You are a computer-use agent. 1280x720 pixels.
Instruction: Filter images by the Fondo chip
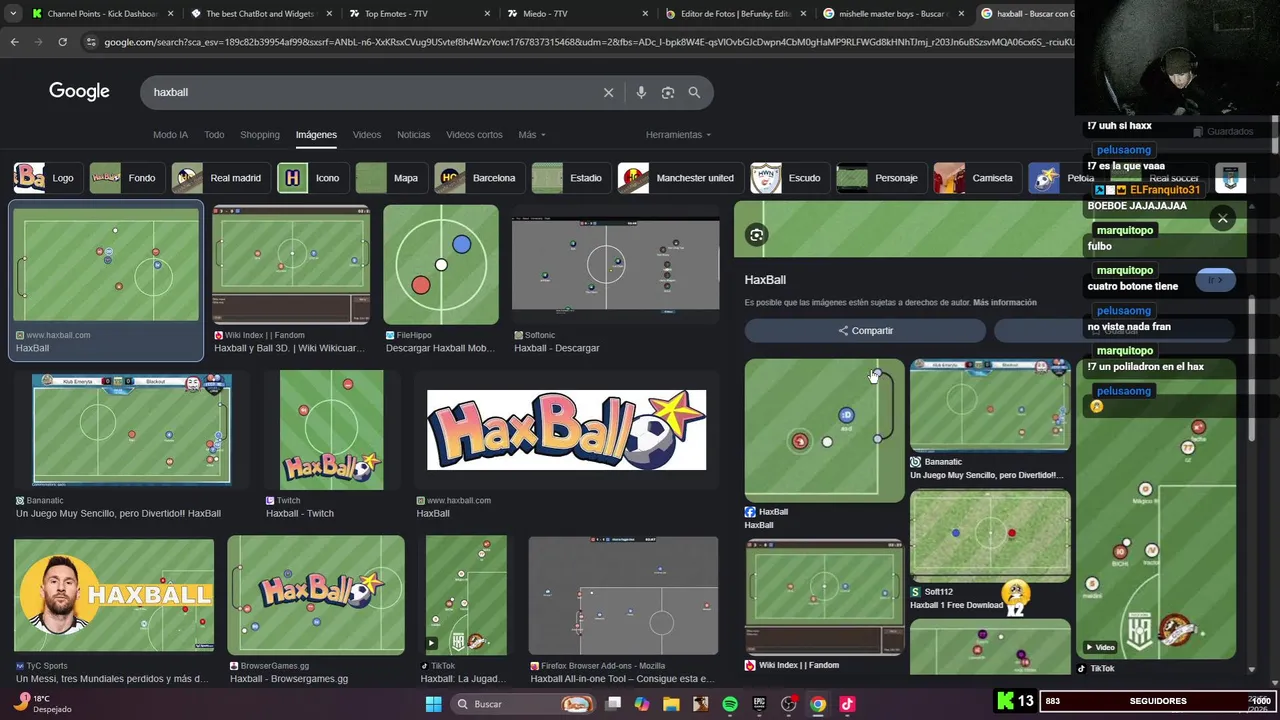[125, 178]
